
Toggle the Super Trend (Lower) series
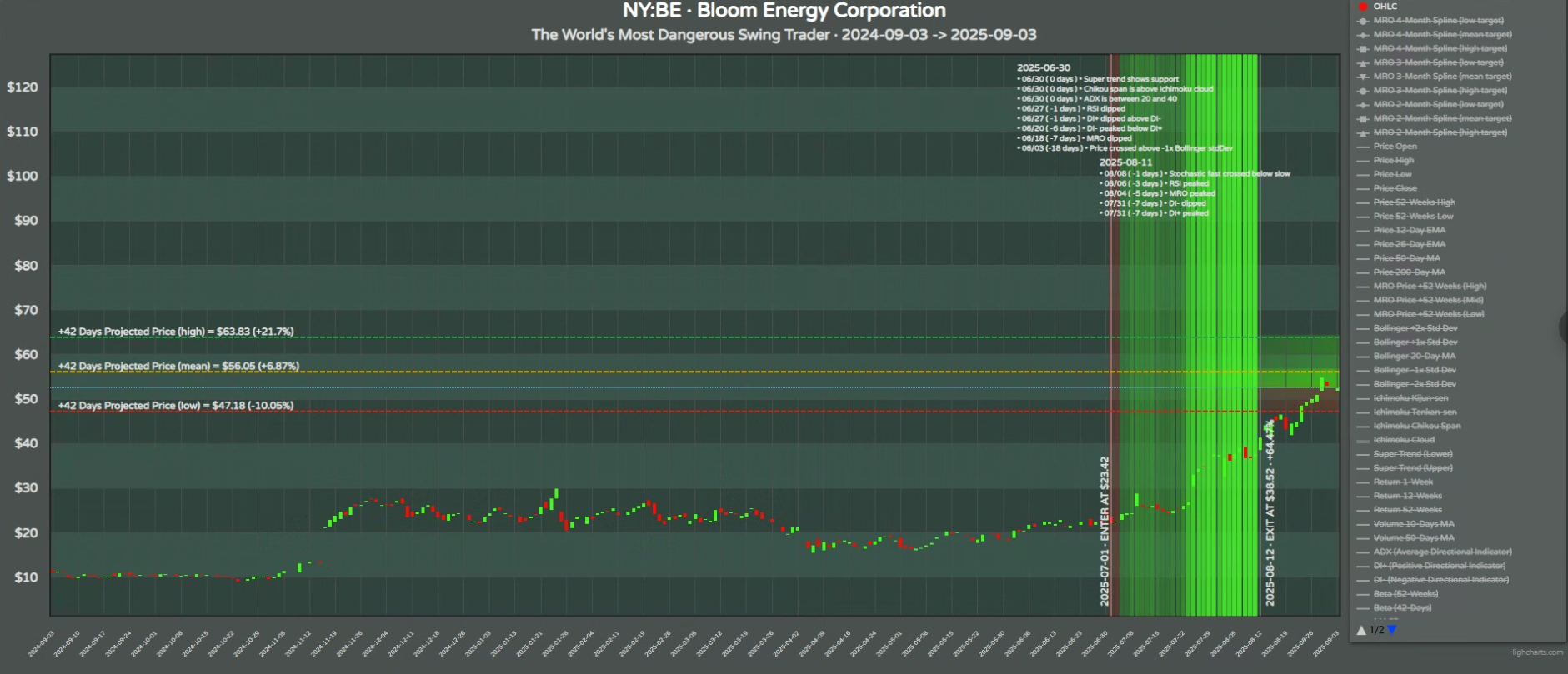[x=1412, y=454]
